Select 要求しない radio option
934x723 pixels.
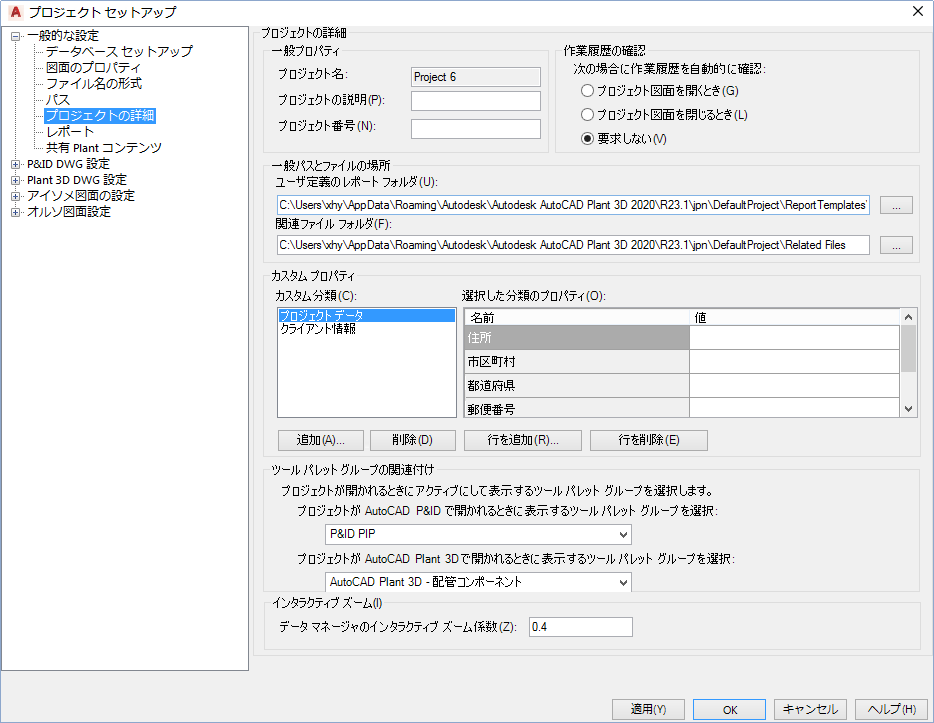click(587, 139)
